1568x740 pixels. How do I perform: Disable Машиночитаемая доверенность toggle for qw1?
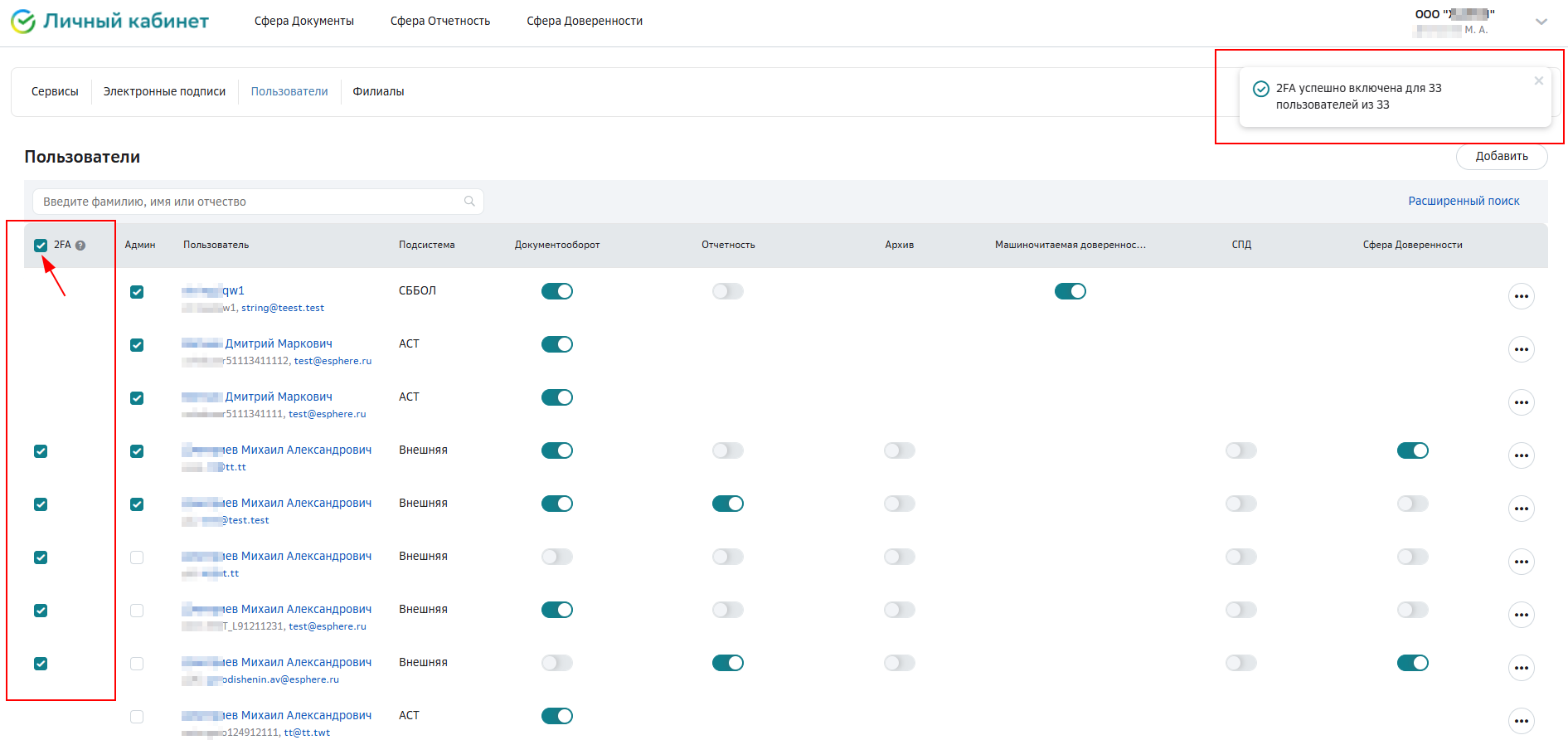(x=1070, y=291)
